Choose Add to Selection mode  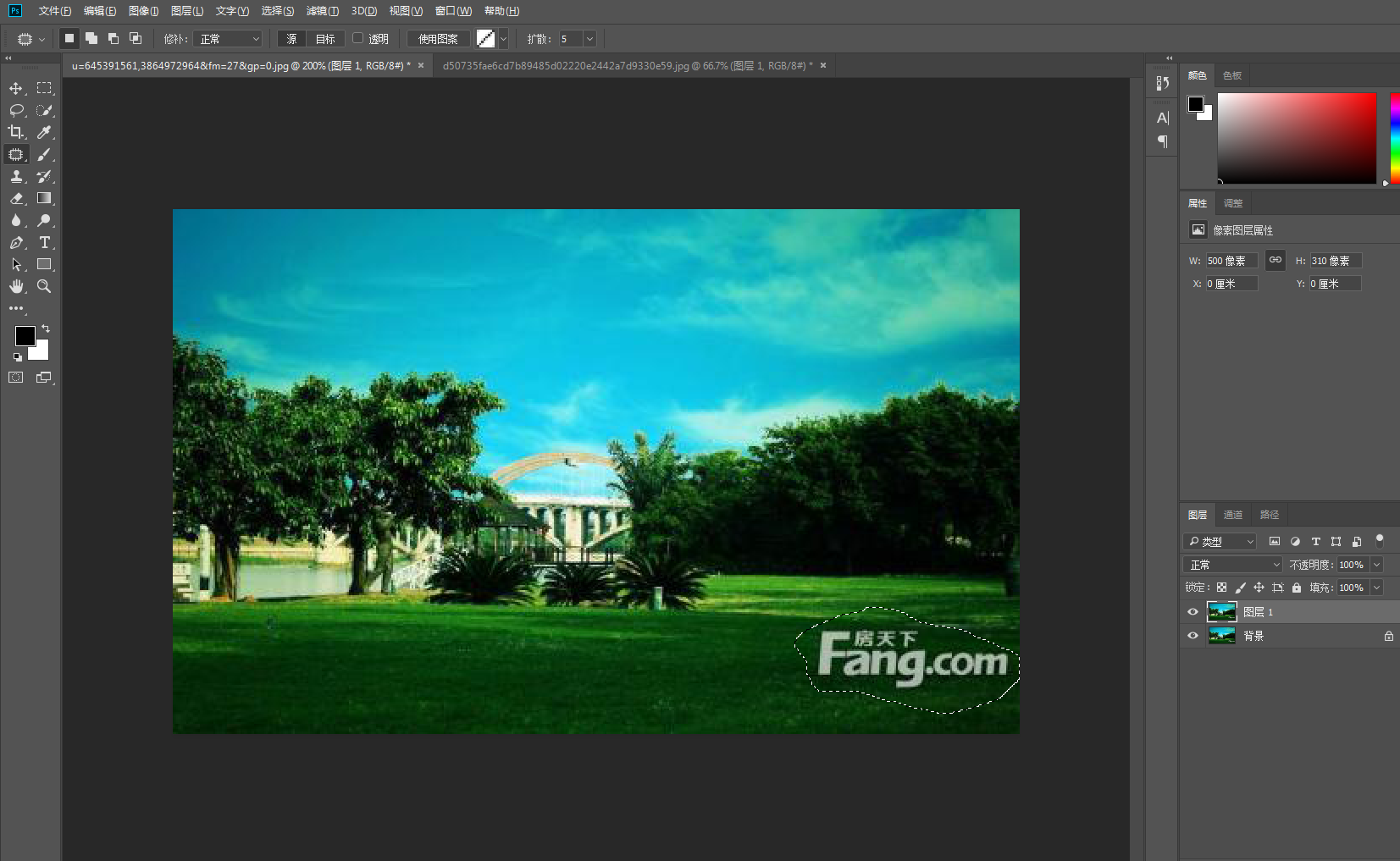click(91, 38)
